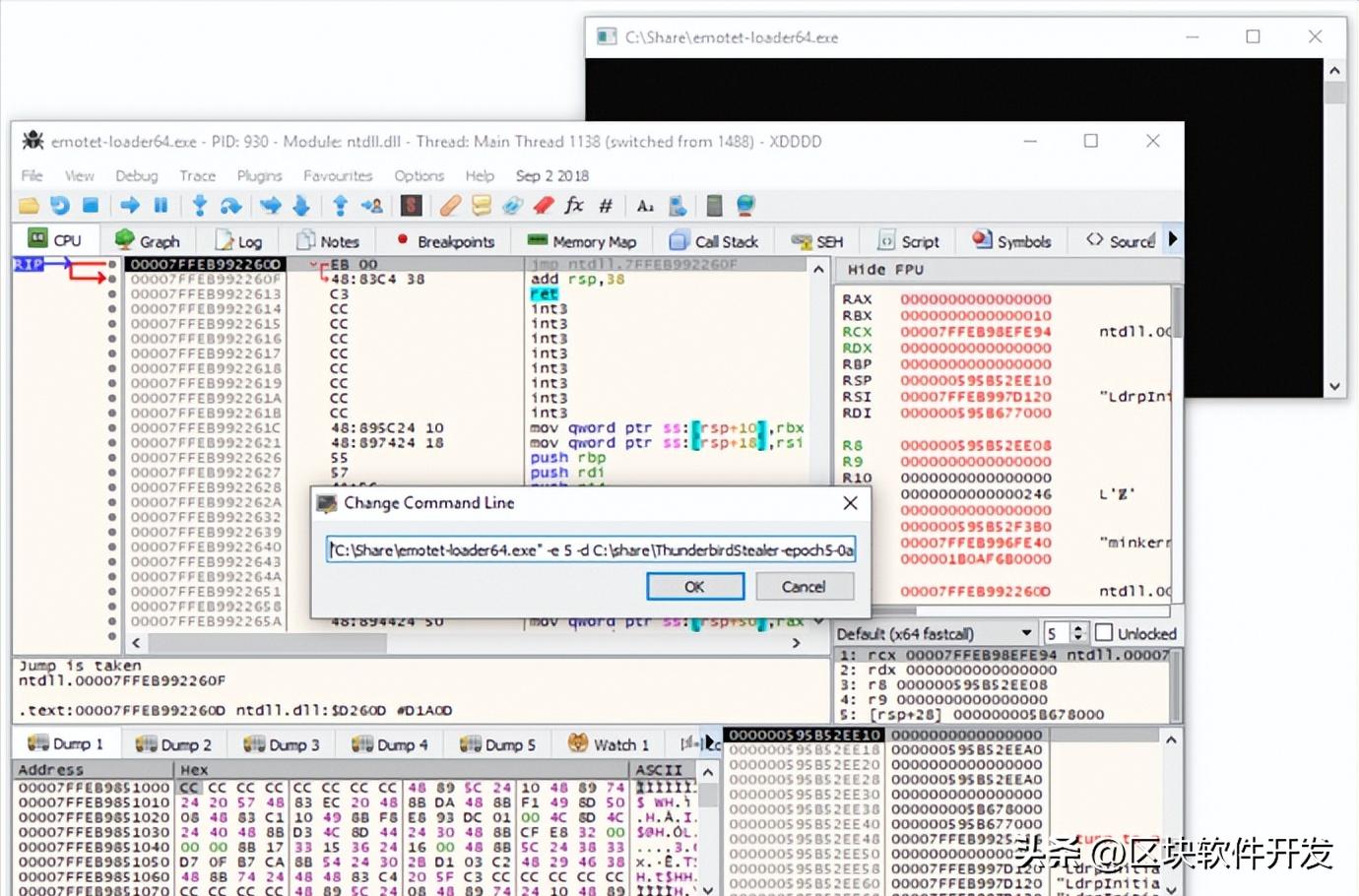Click OK in Change Command Line dialog
Screen dimensions: 1359x896
[694, 586]
